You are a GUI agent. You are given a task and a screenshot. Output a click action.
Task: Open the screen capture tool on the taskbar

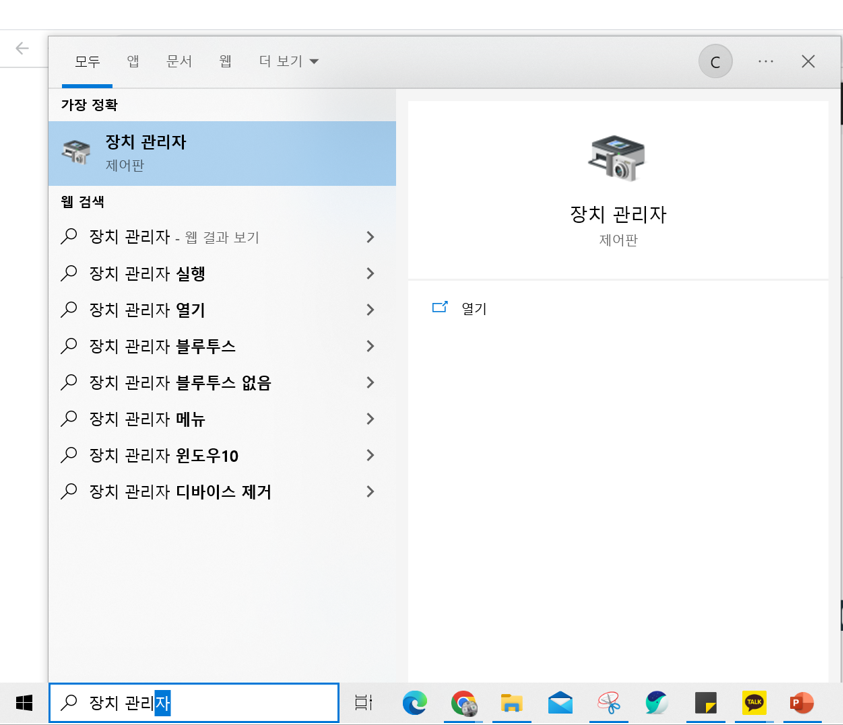pos(608,703)
